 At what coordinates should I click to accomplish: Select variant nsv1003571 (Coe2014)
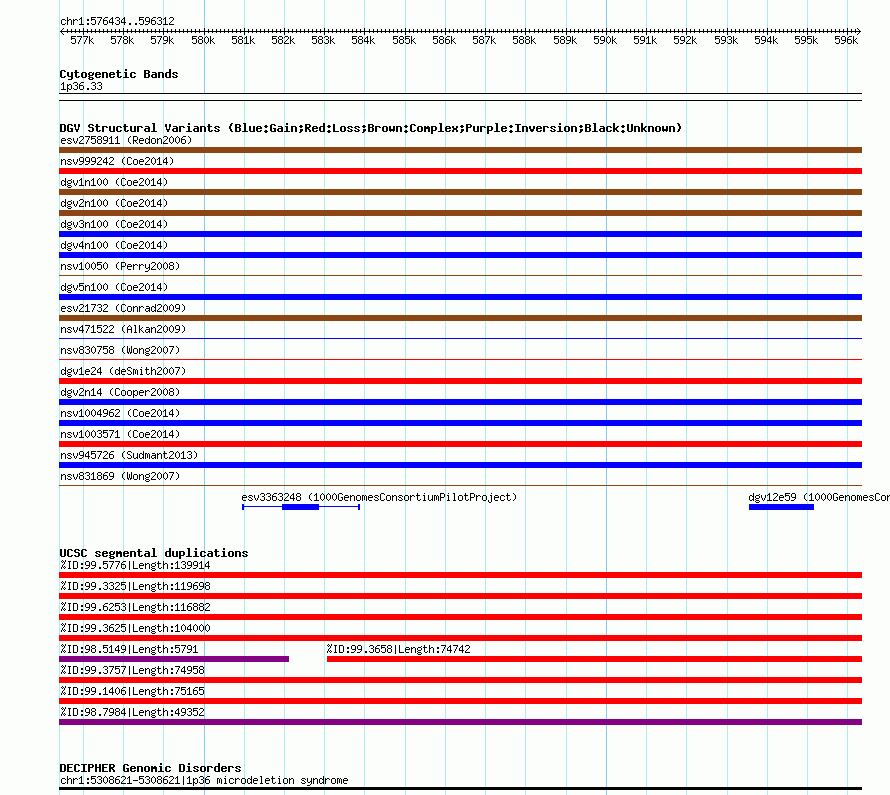point(120,434)
